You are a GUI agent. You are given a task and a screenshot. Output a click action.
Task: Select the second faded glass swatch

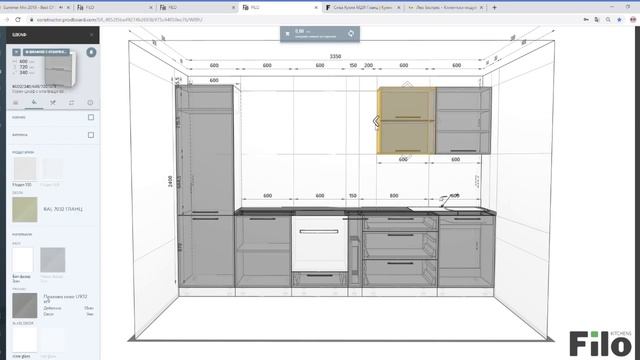tap(52, 340)
